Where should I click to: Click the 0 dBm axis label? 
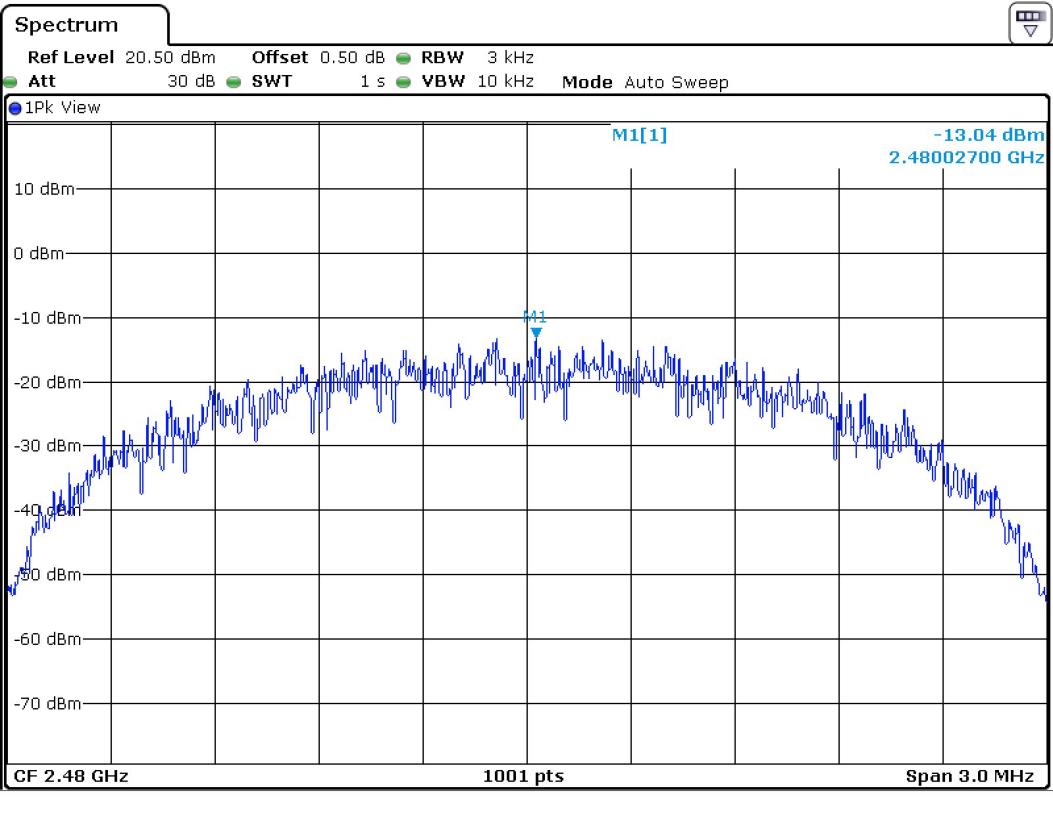(39, 254)
